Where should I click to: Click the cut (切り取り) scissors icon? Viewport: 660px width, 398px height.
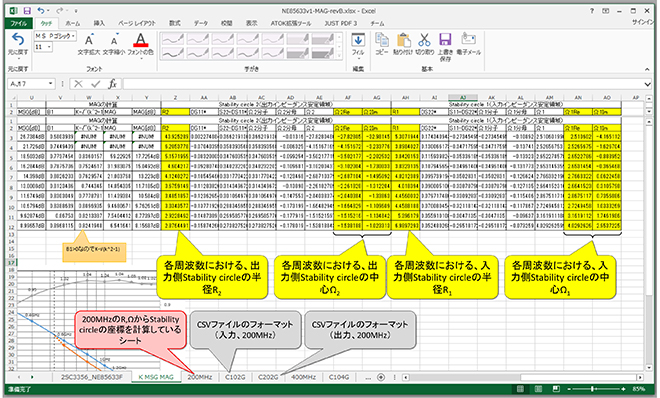(424, 40)
